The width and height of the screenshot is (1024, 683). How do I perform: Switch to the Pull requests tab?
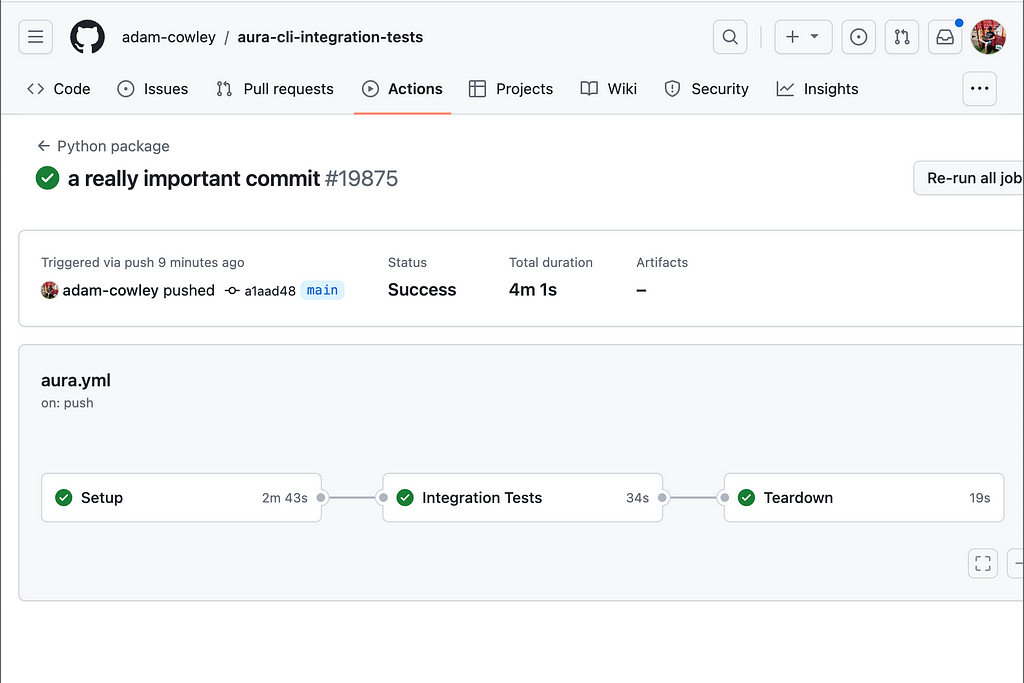pyautogui.click(x=275, y=89)
